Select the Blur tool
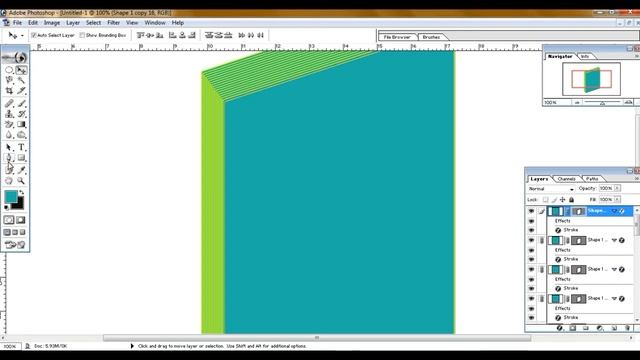 click(9, 135)
